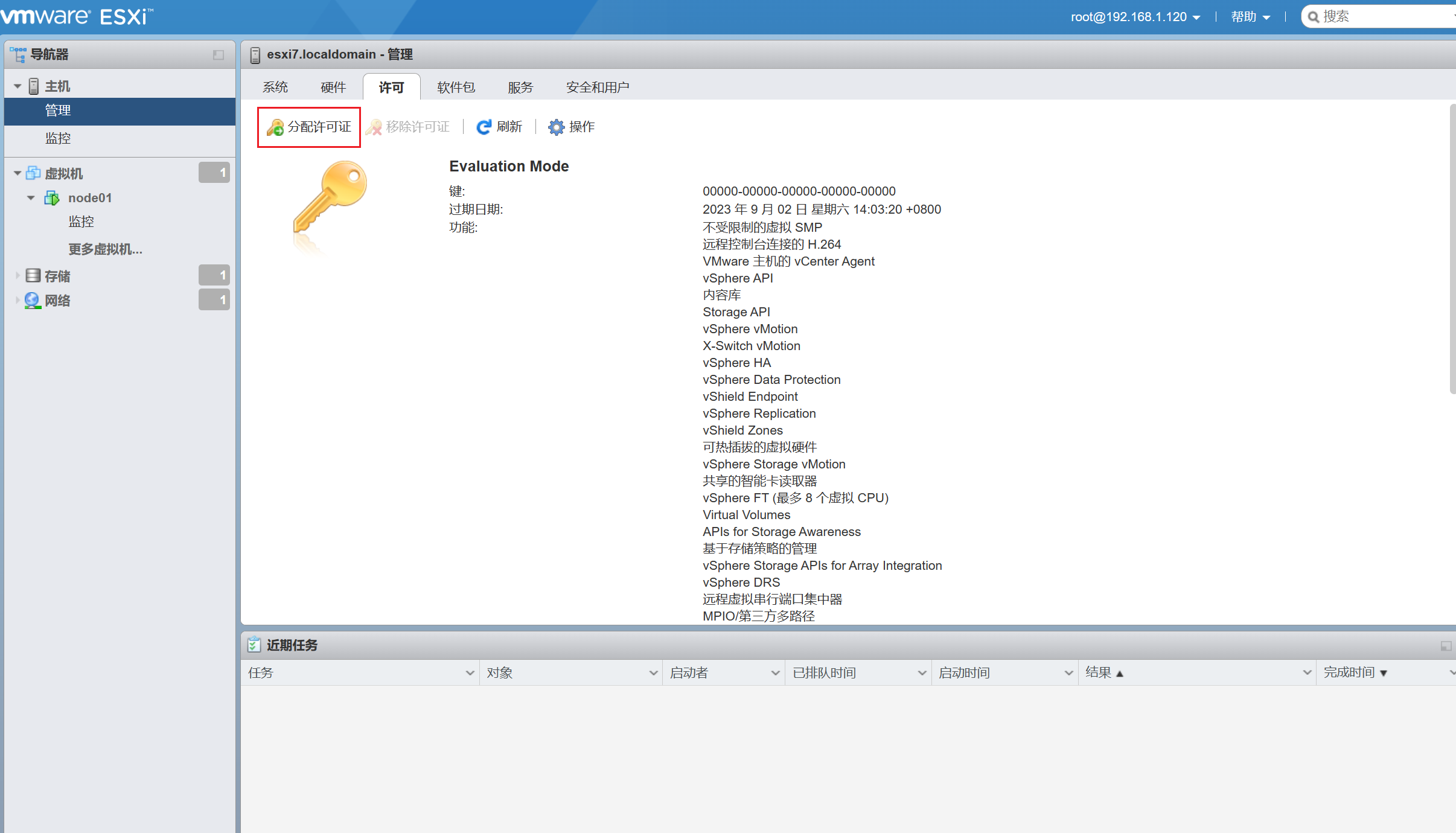1456x833 pixels.
Task: Click the vSphere vMotion feature entry
Action: click(750, 329)
